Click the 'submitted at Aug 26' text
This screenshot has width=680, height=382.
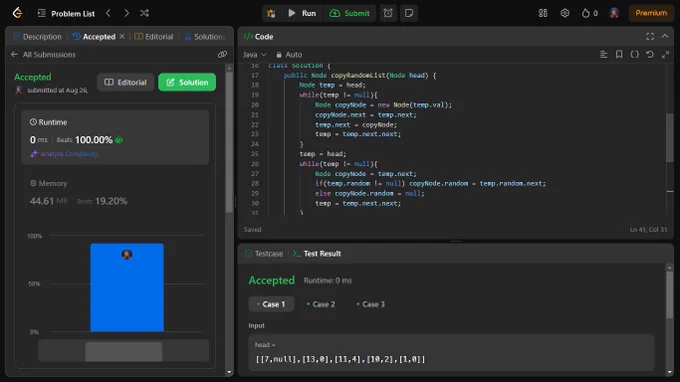(x=57, y=90)
